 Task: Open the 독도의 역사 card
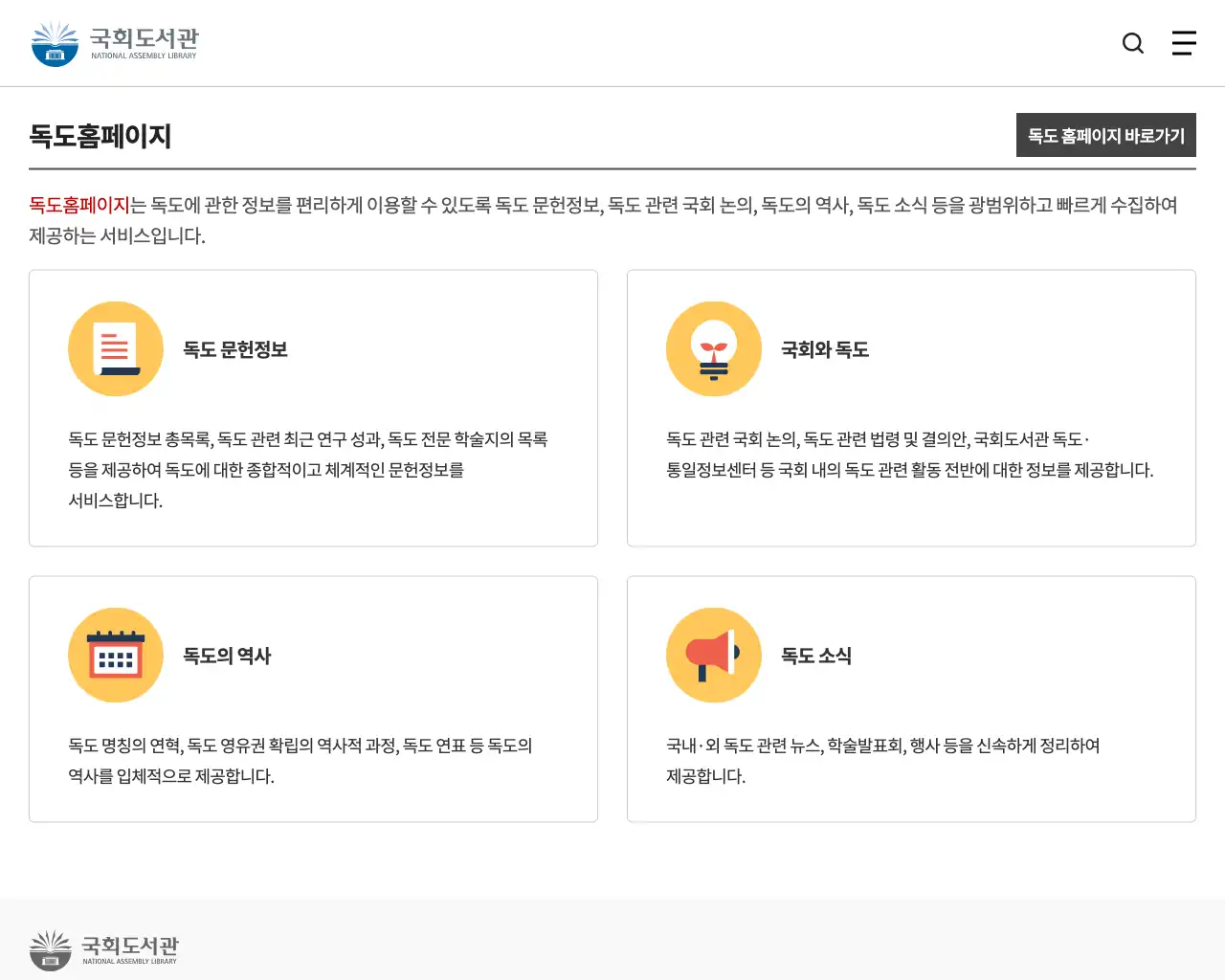tap(314, 699)
